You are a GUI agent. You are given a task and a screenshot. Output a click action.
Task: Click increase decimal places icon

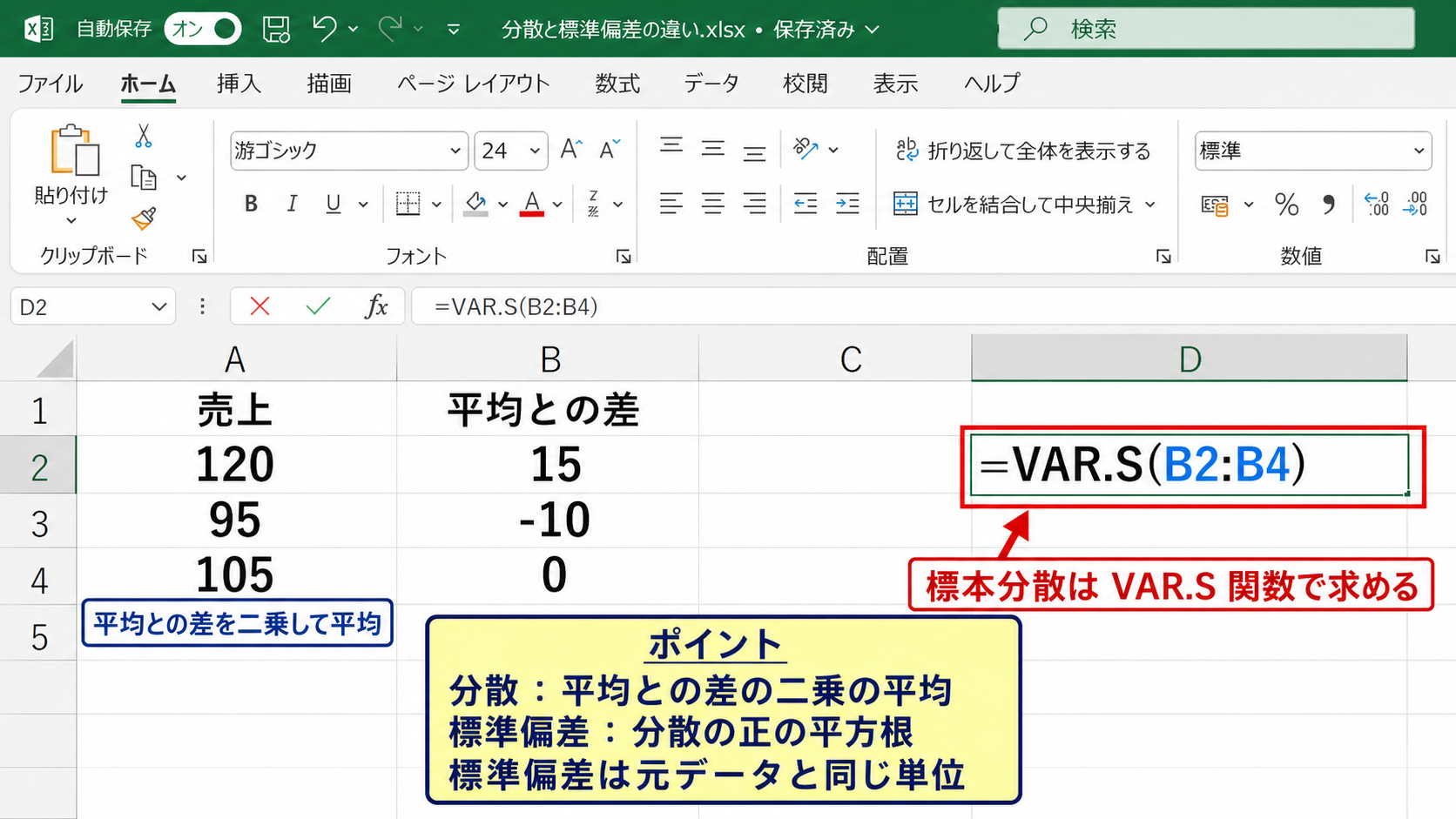tap(1377, 205)
